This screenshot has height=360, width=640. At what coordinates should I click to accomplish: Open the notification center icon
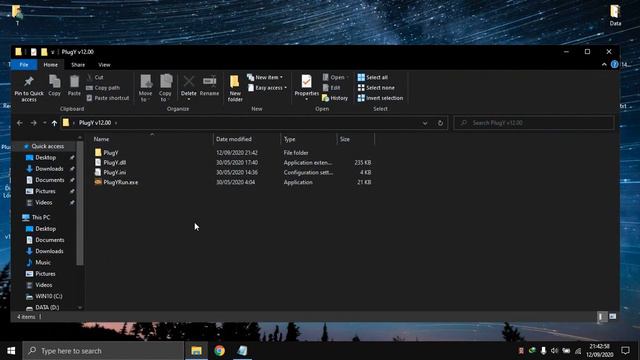pos(625,351)
